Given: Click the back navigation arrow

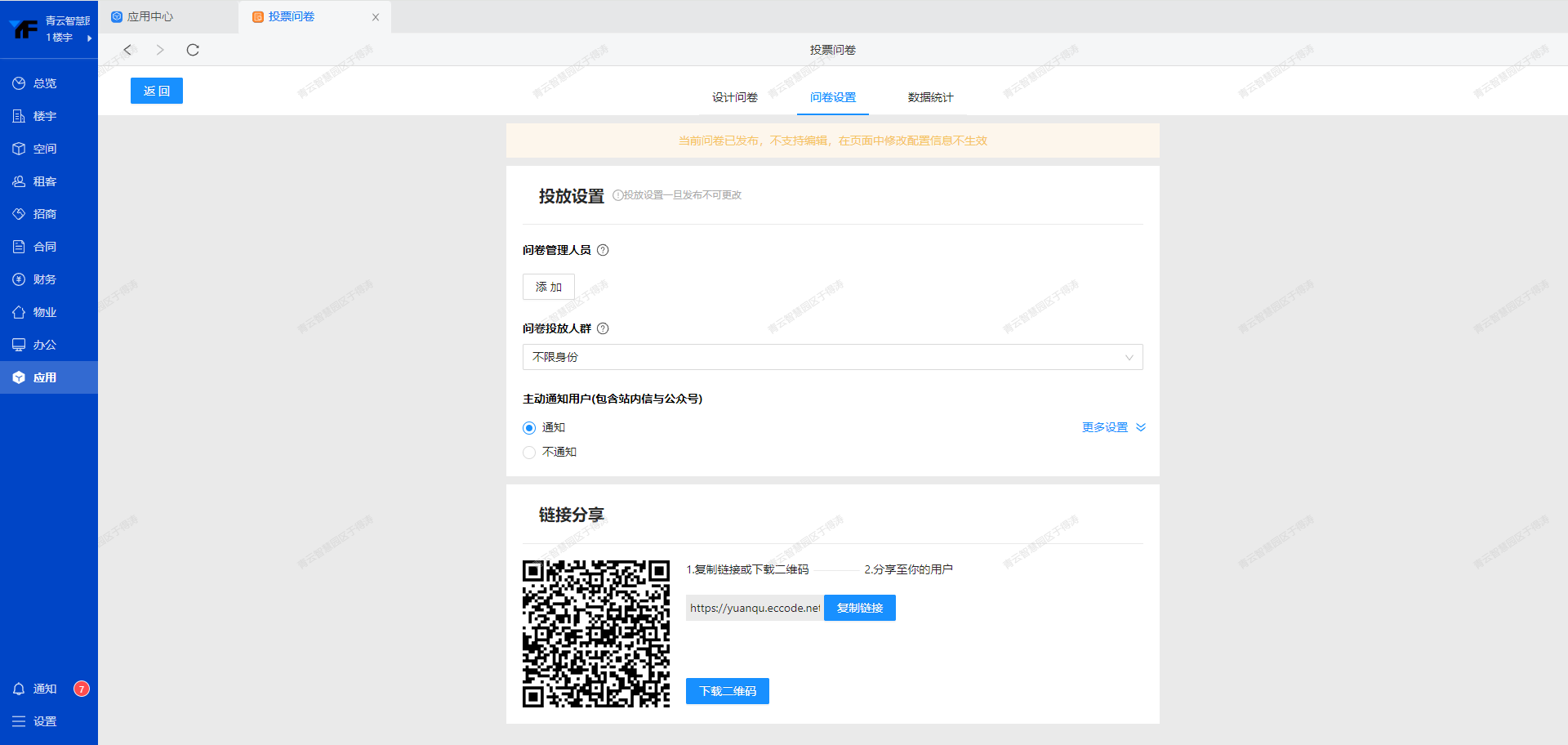Looking at the screenshot, I should click(x=127, y=50).
